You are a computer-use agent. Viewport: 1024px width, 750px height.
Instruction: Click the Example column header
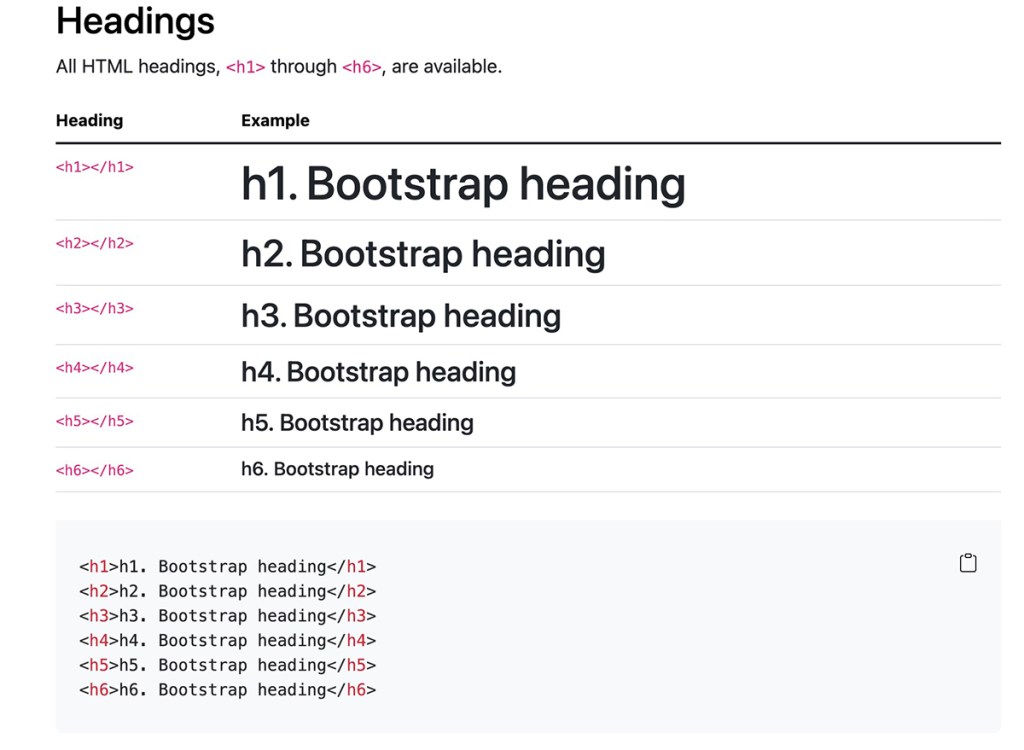[275, 121]
